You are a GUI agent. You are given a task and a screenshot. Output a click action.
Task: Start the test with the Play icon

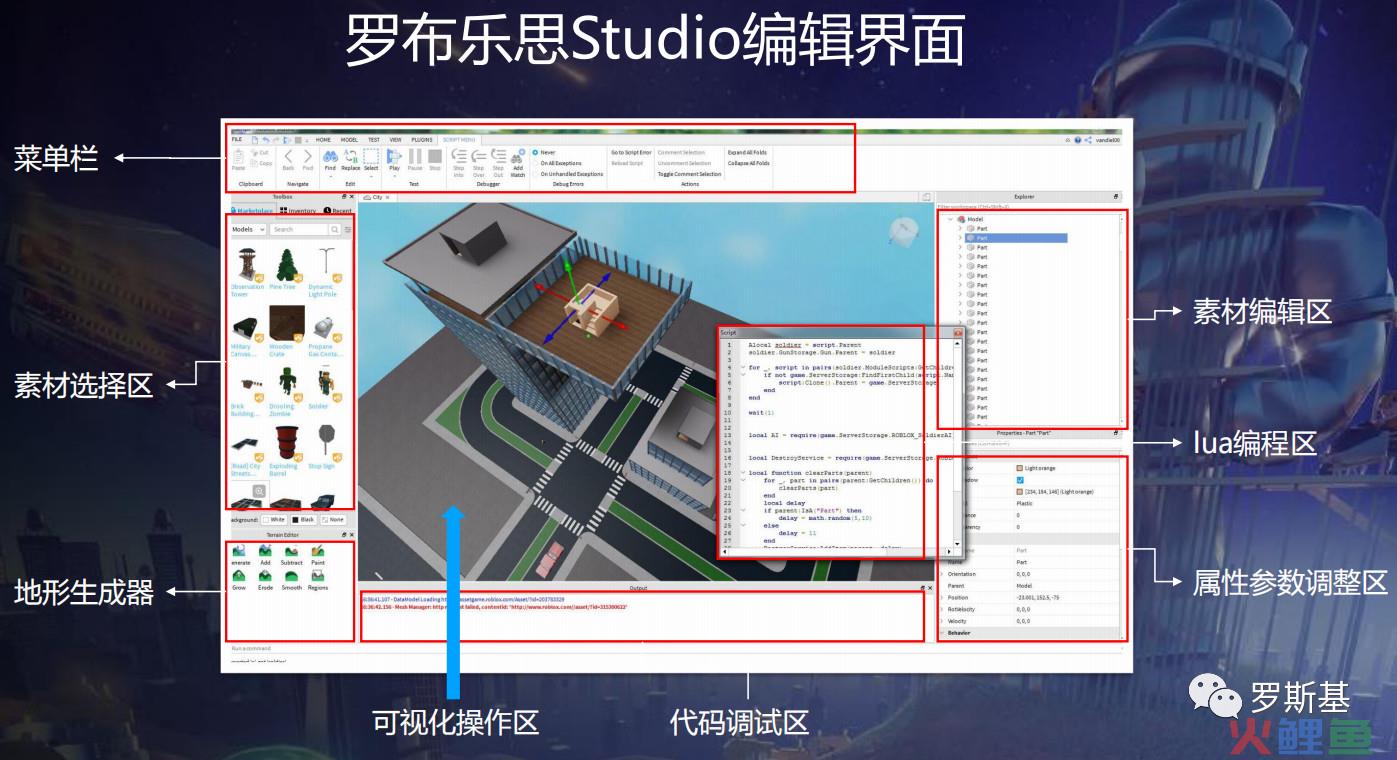point(394,156)
